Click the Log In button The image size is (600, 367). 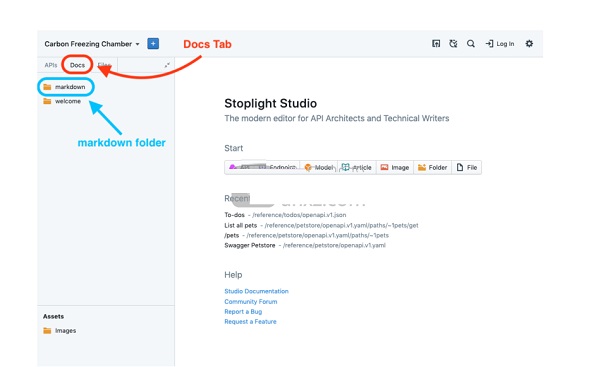(x=500, y=44)
